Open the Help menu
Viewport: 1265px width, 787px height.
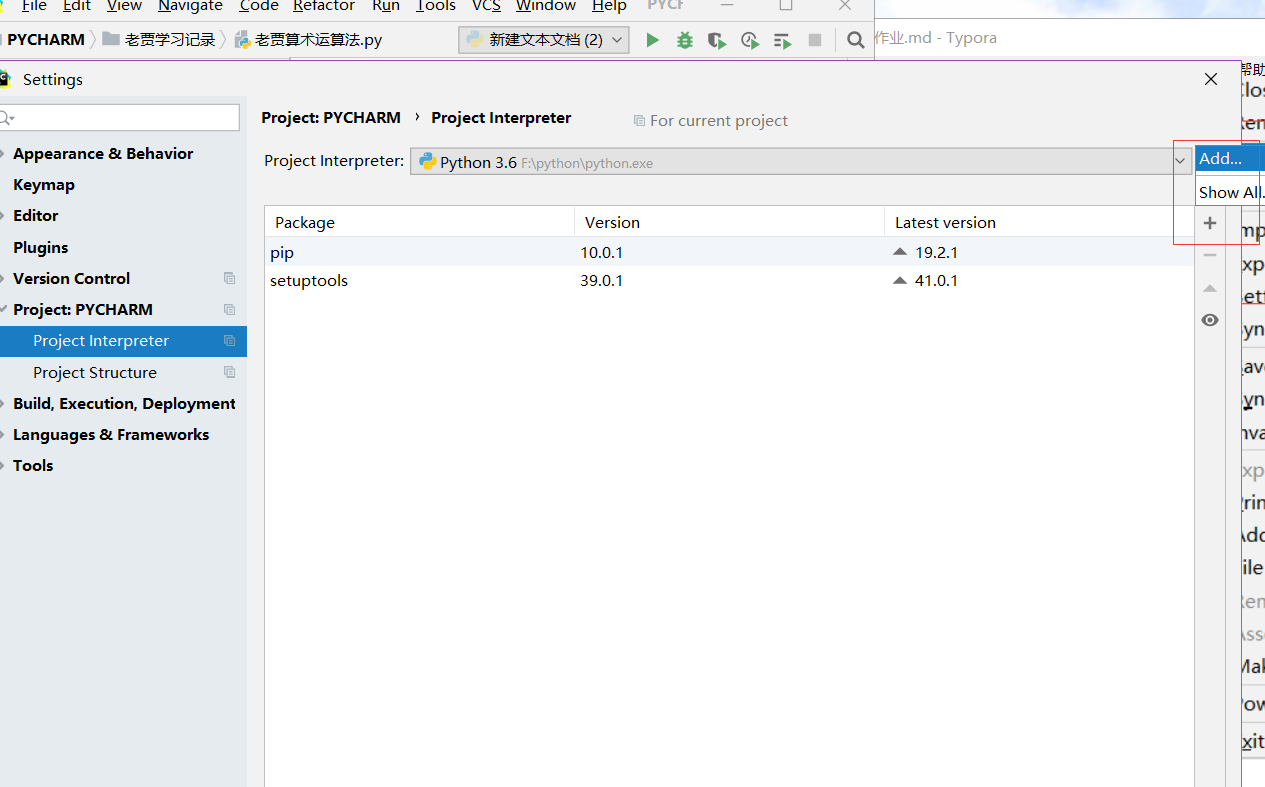tap(609, 6)
